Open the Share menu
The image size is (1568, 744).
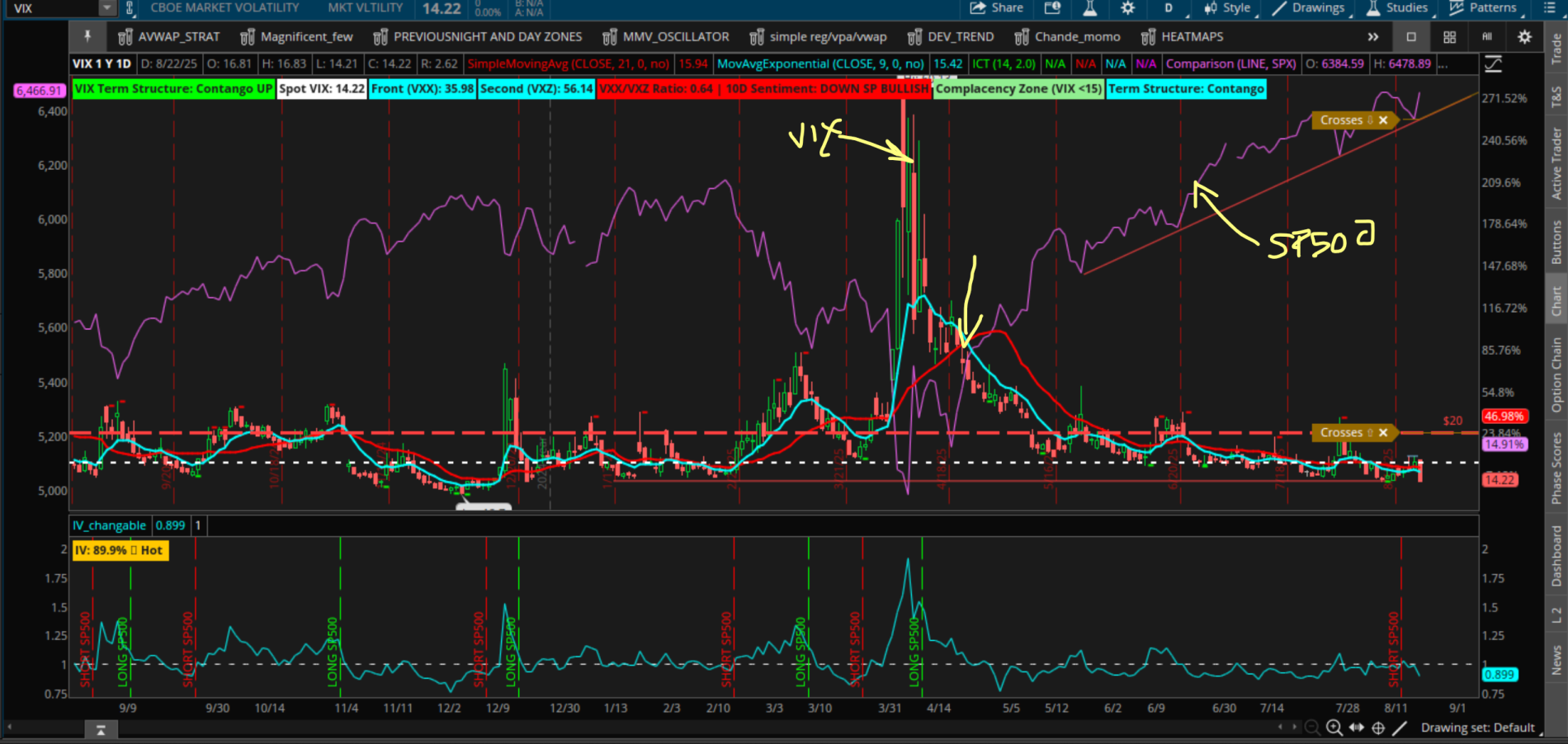pyautogui.click(x=996, y=8)
